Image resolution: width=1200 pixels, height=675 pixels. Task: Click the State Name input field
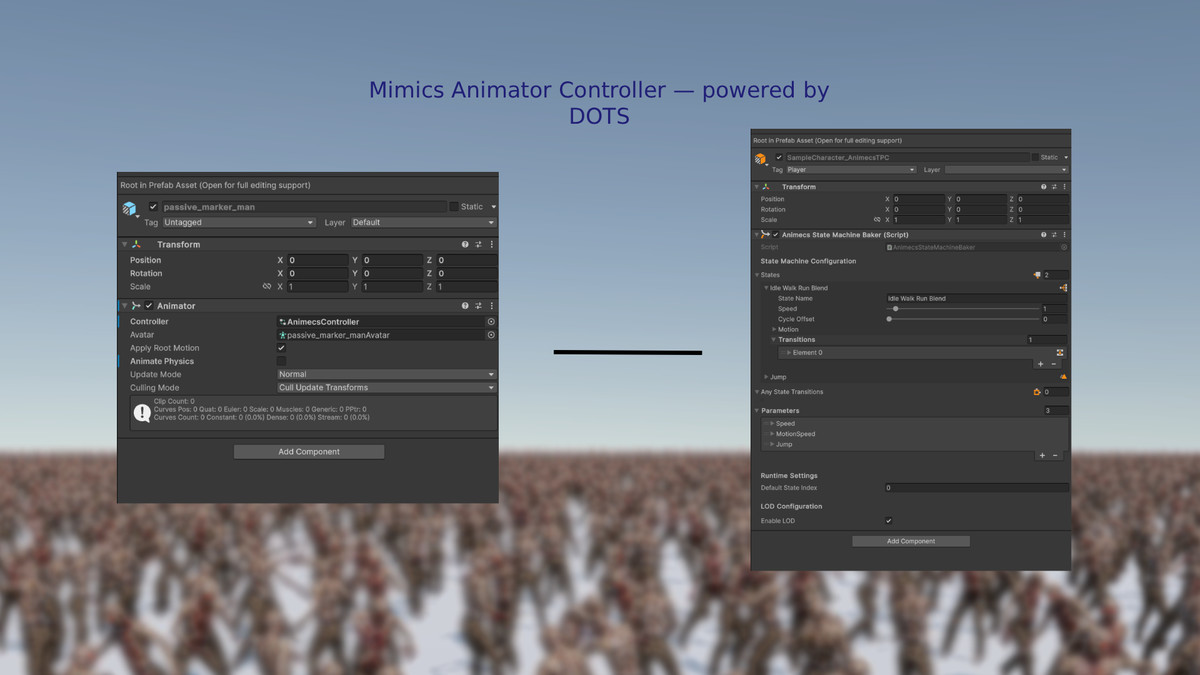pos(977,298)
